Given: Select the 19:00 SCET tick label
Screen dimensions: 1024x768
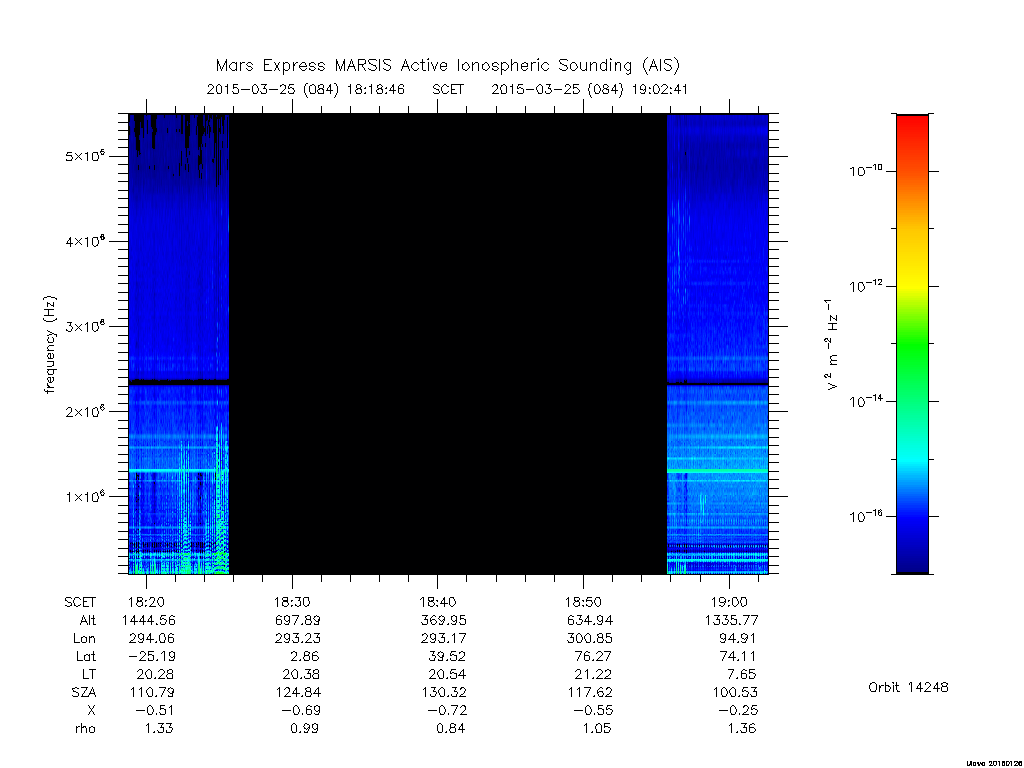Looking at the screenshot, I should tap(729, 602).
